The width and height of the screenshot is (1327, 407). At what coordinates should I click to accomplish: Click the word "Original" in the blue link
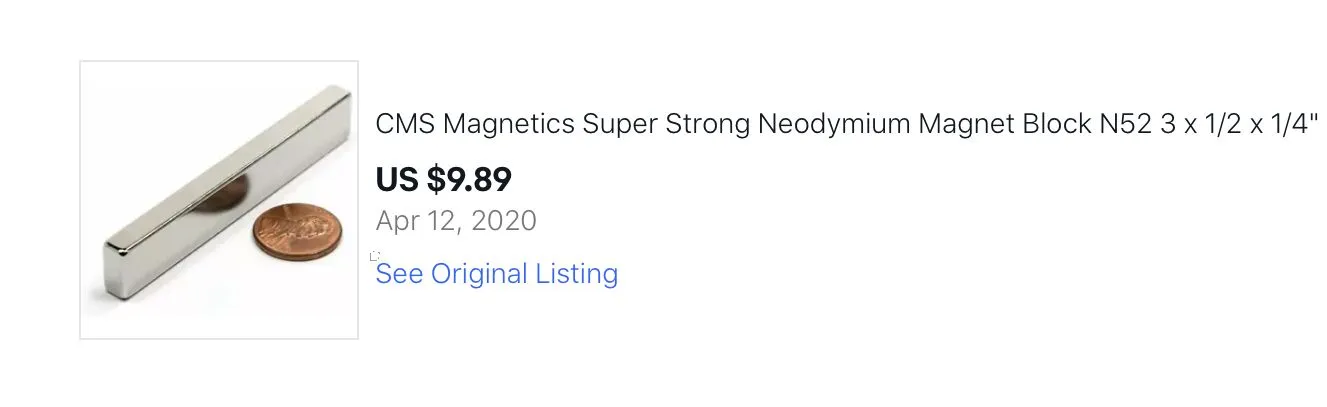478,274
